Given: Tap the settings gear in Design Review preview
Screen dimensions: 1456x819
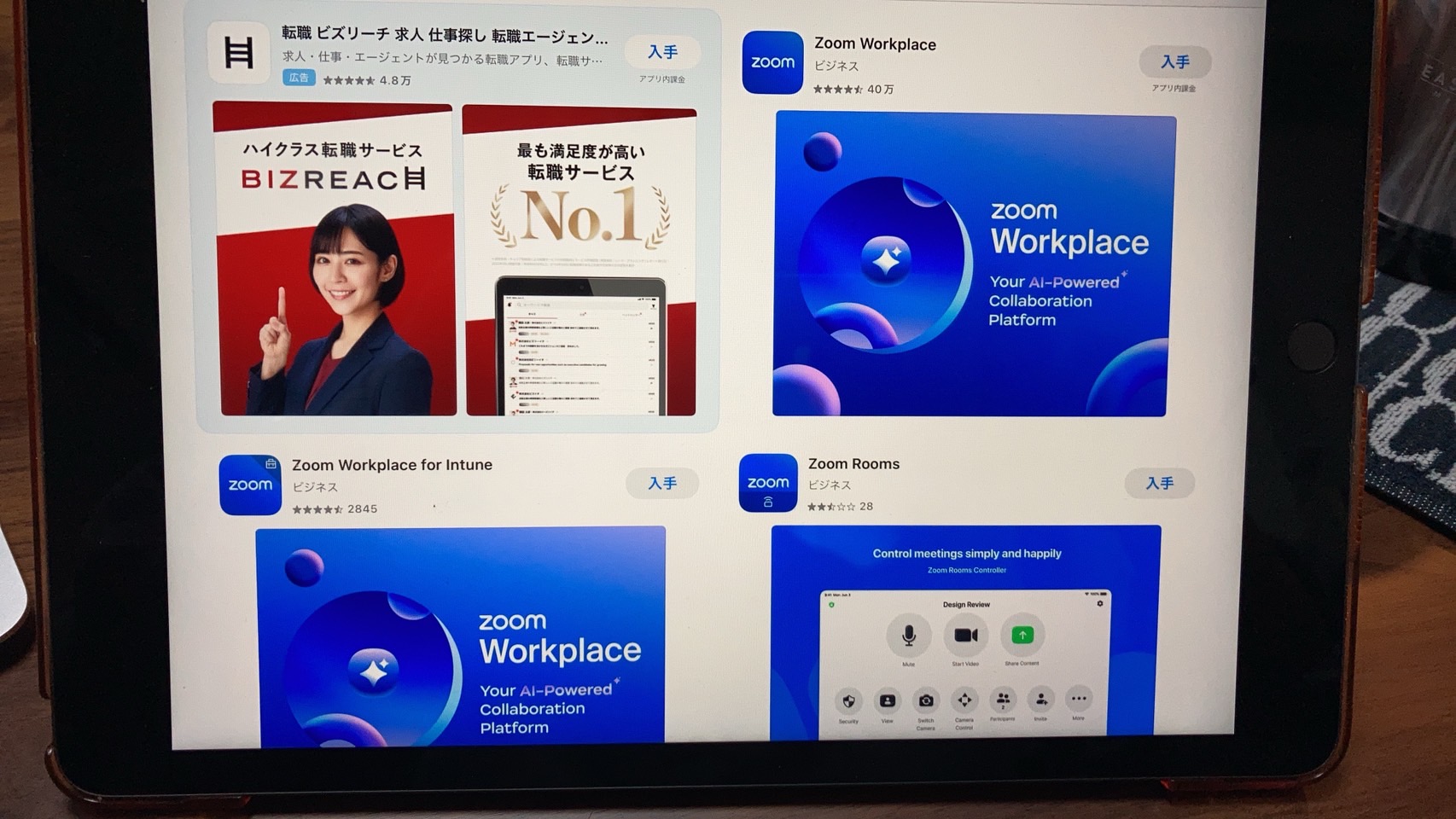Looking at the screenshot, I should pos(1100,603).
